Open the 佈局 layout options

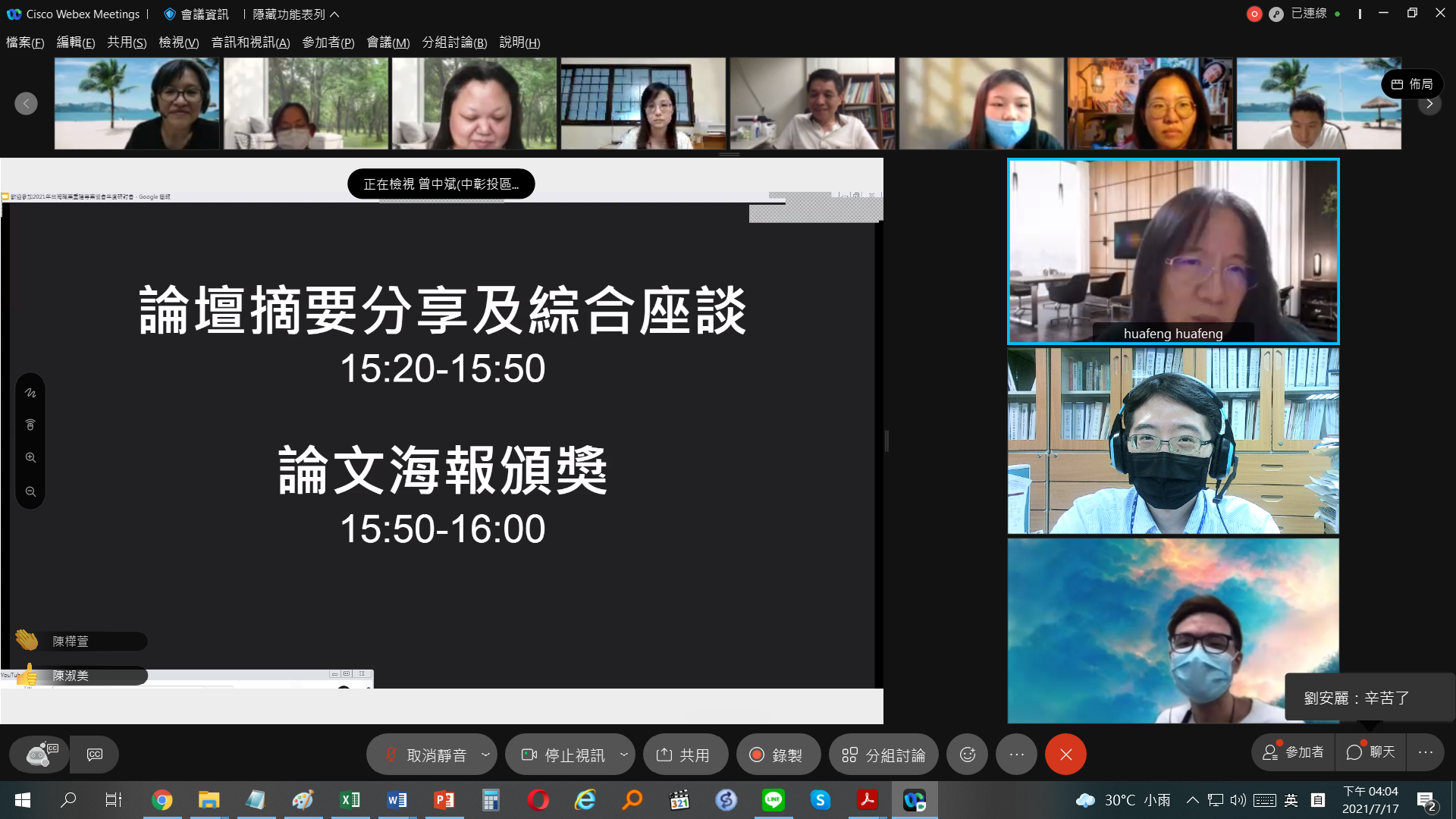[1412, 84]
